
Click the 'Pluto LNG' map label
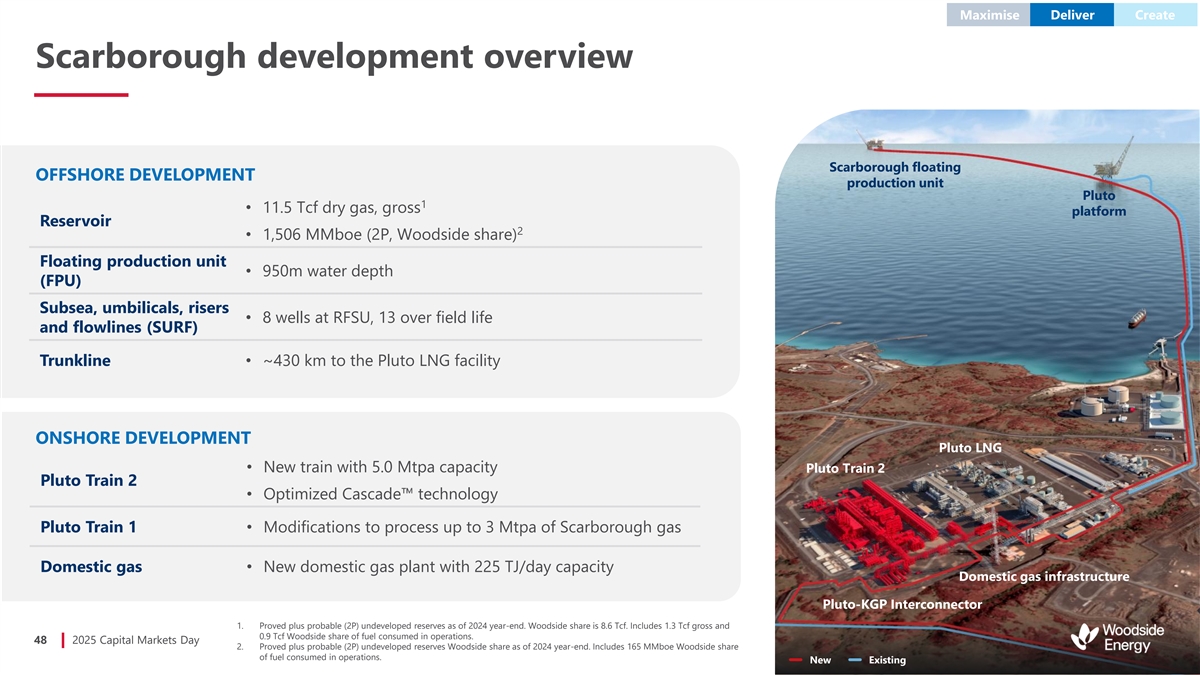[970, 447]
